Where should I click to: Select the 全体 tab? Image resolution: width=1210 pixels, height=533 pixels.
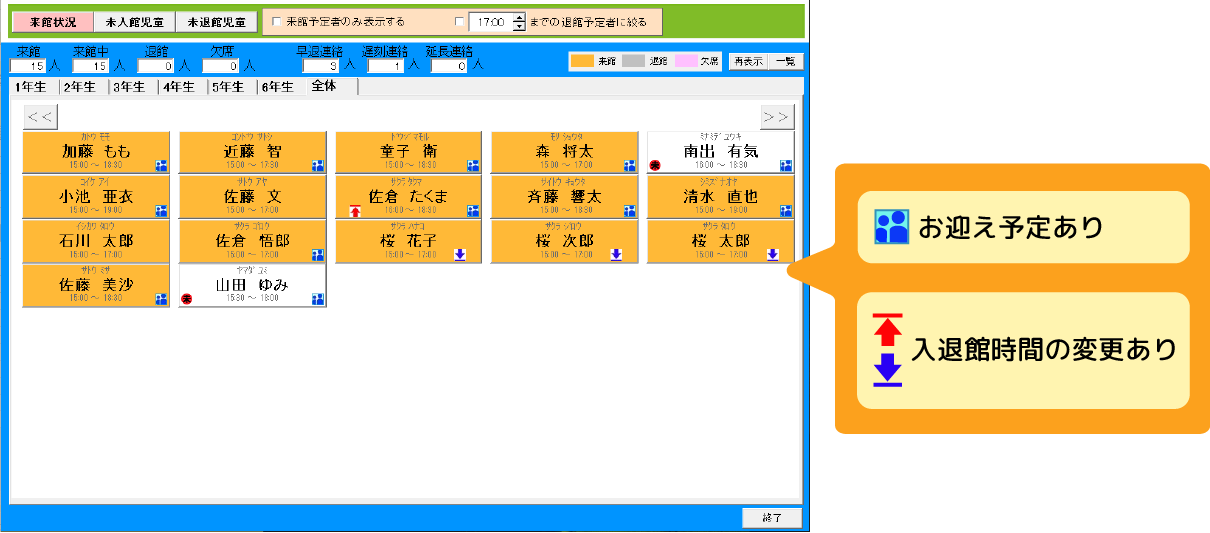(x=330, y=86)
